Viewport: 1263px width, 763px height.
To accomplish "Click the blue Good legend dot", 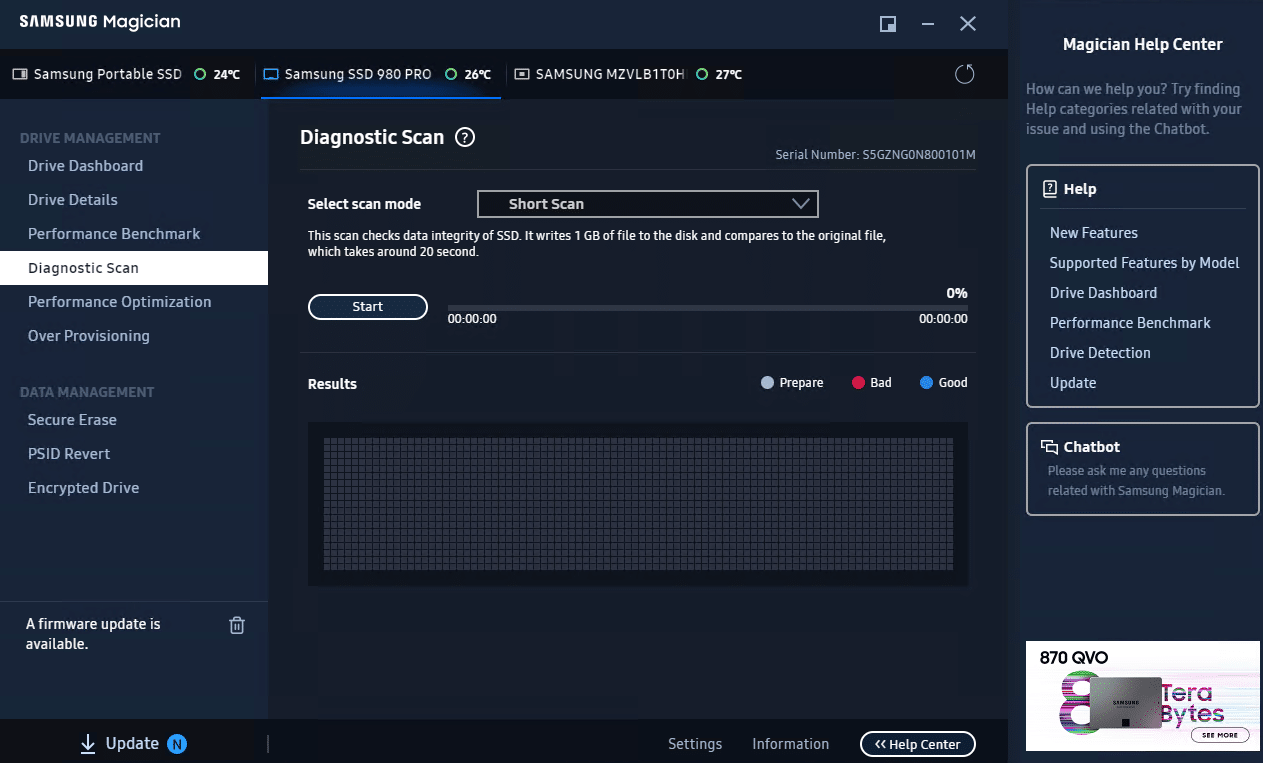I will coord(926,383).
